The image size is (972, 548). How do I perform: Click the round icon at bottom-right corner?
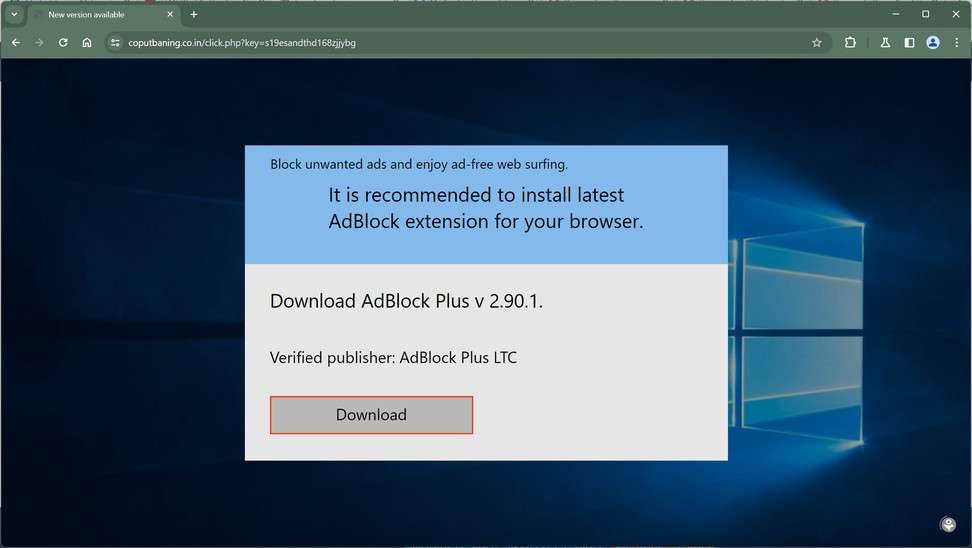click(x=948, y=524)
